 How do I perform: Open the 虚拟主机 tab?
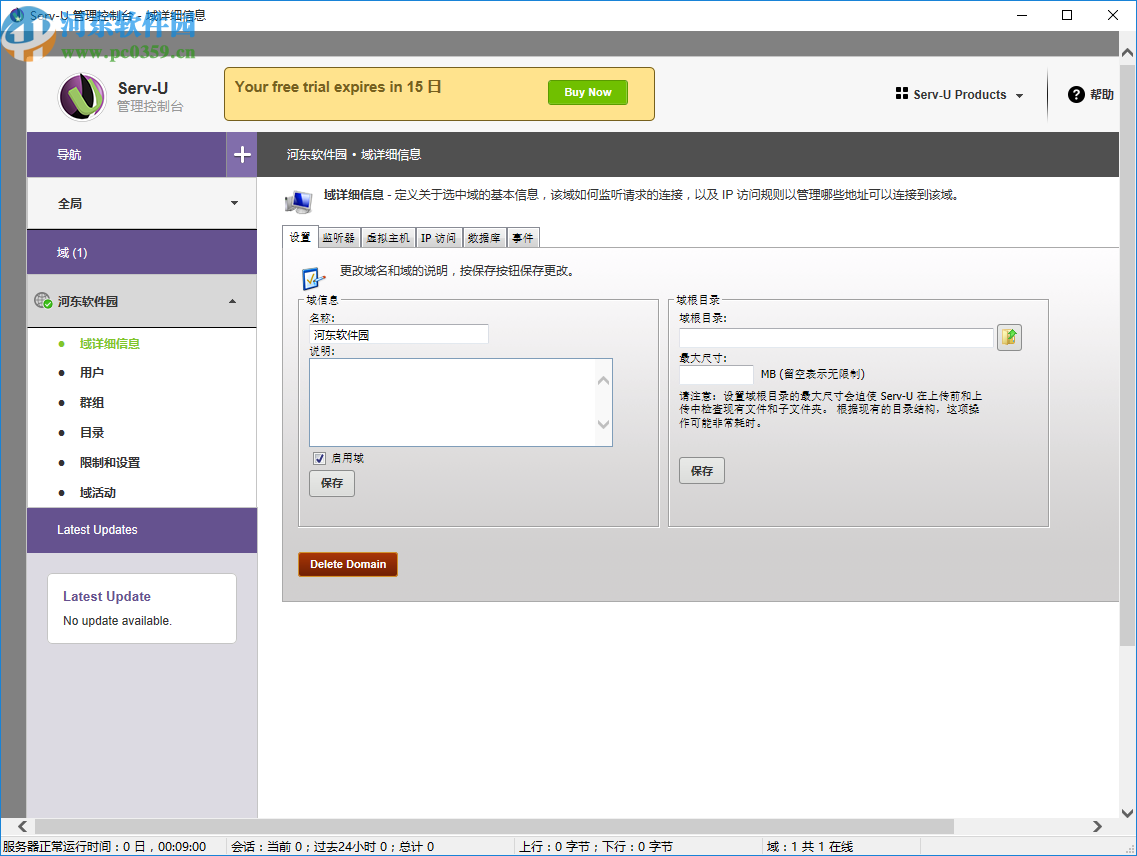tap(388, 238)
